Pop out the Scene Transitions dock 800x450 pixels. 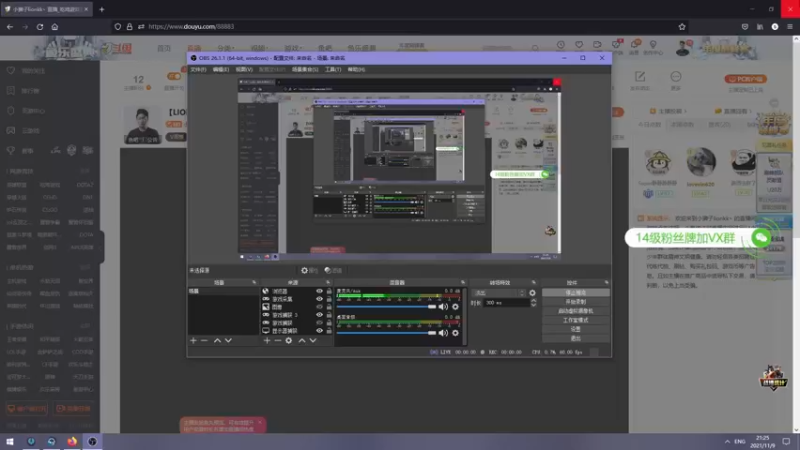pos(534,282)
